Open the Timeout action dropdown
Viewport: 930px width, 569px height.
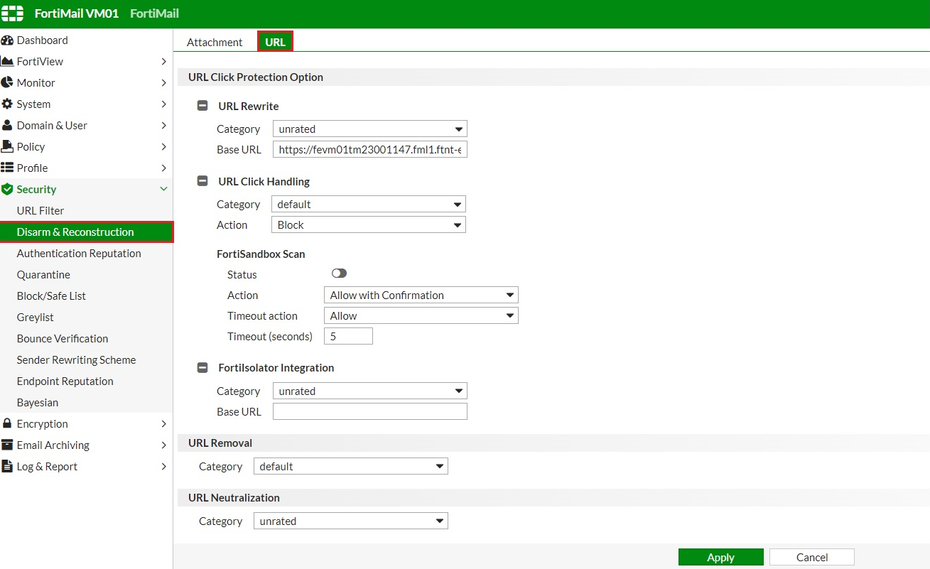421,316
